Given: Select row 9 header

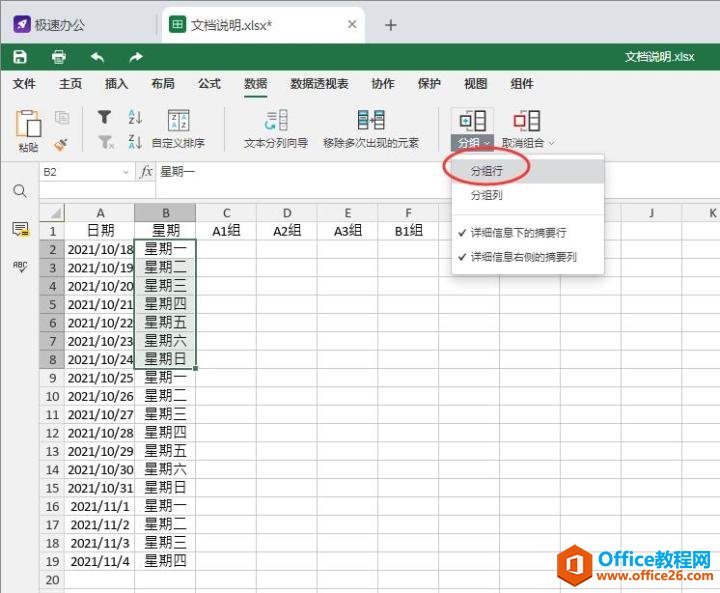Looking at the screenshot, I should [52, 378].
